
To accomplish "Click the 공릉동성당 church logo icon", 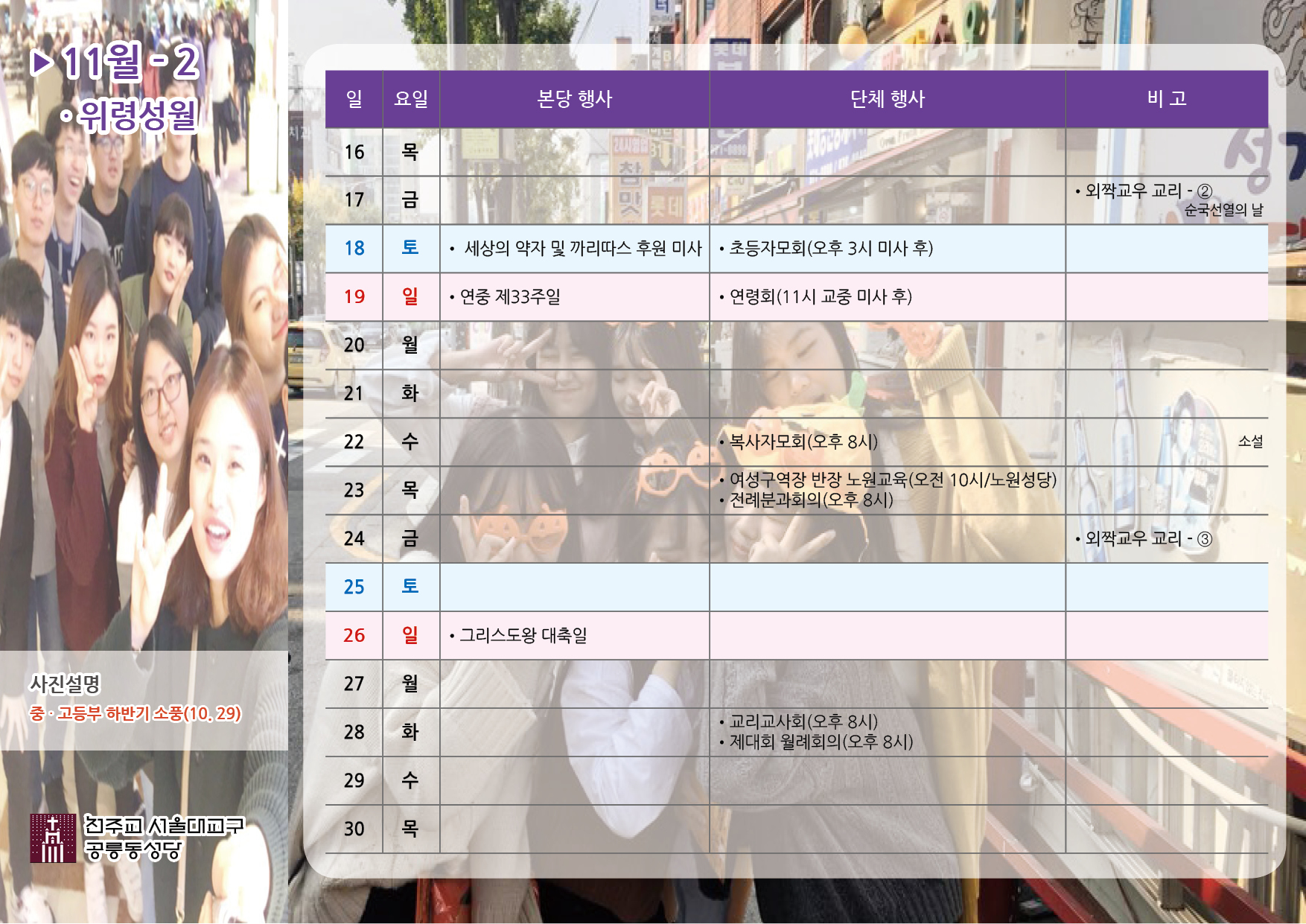I will 53,838.
